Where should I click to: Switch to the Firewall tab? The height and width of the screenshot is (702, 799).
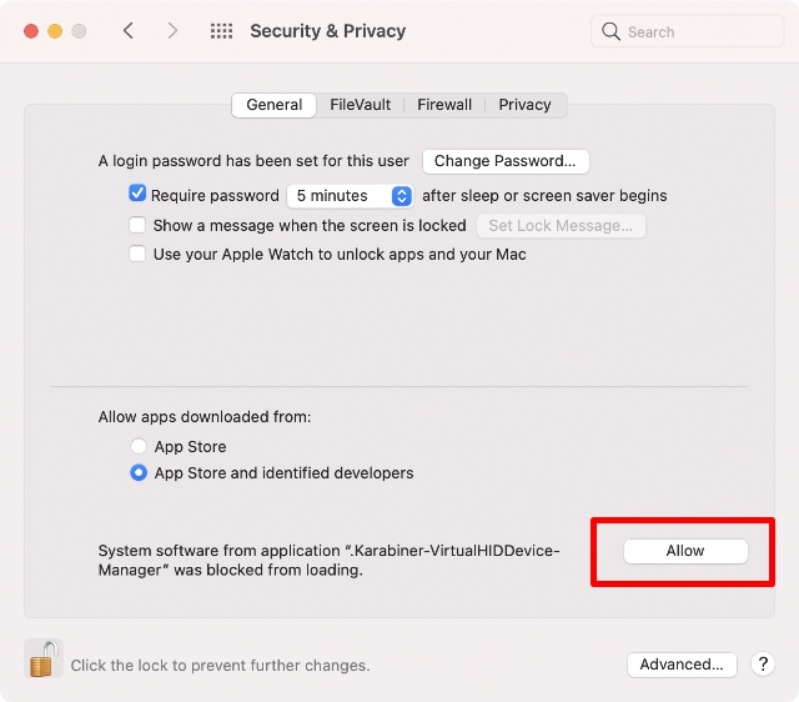444,105
